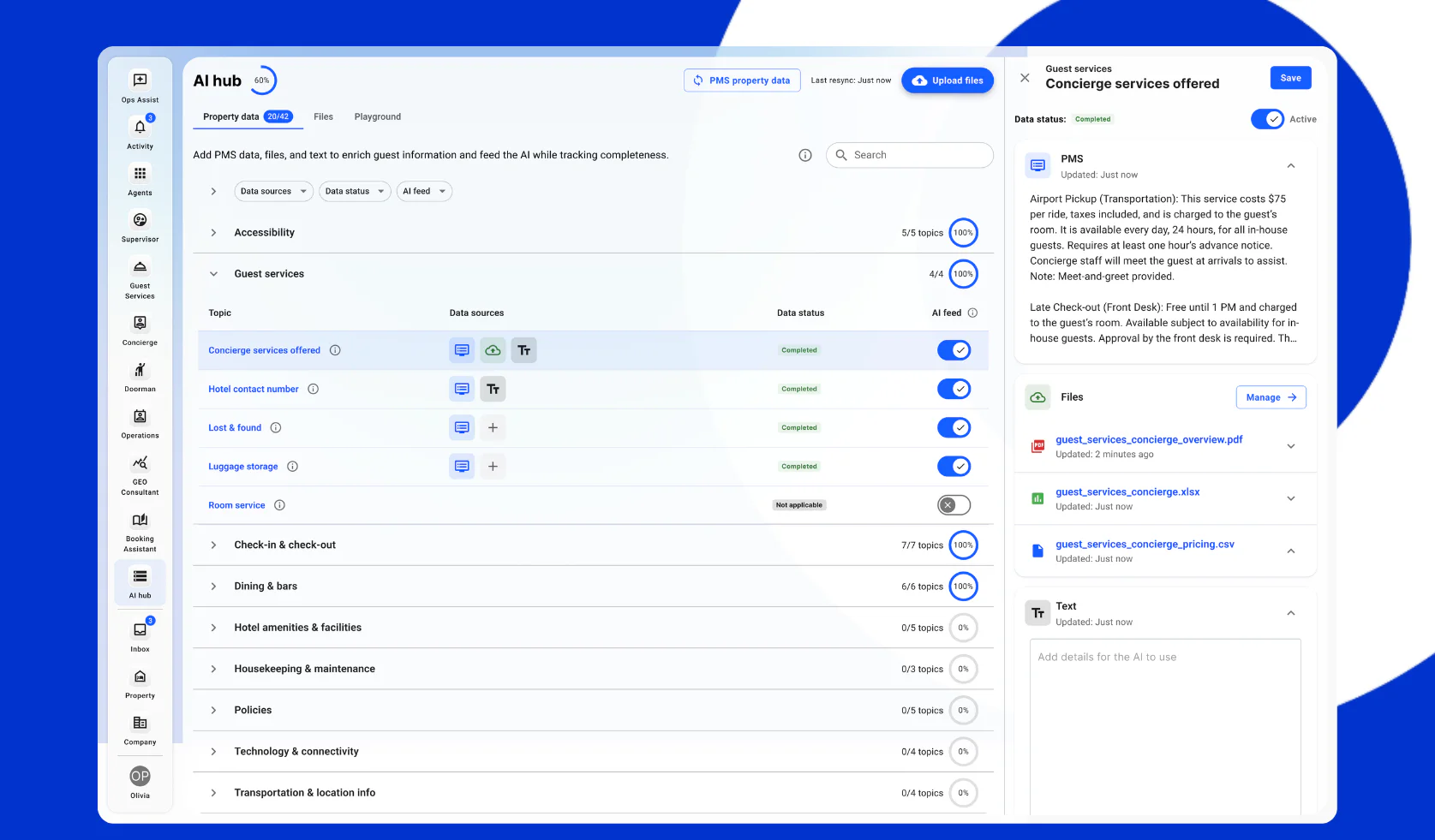Collapse Guest services category
1435x840 pixels.
click(213, 274)
